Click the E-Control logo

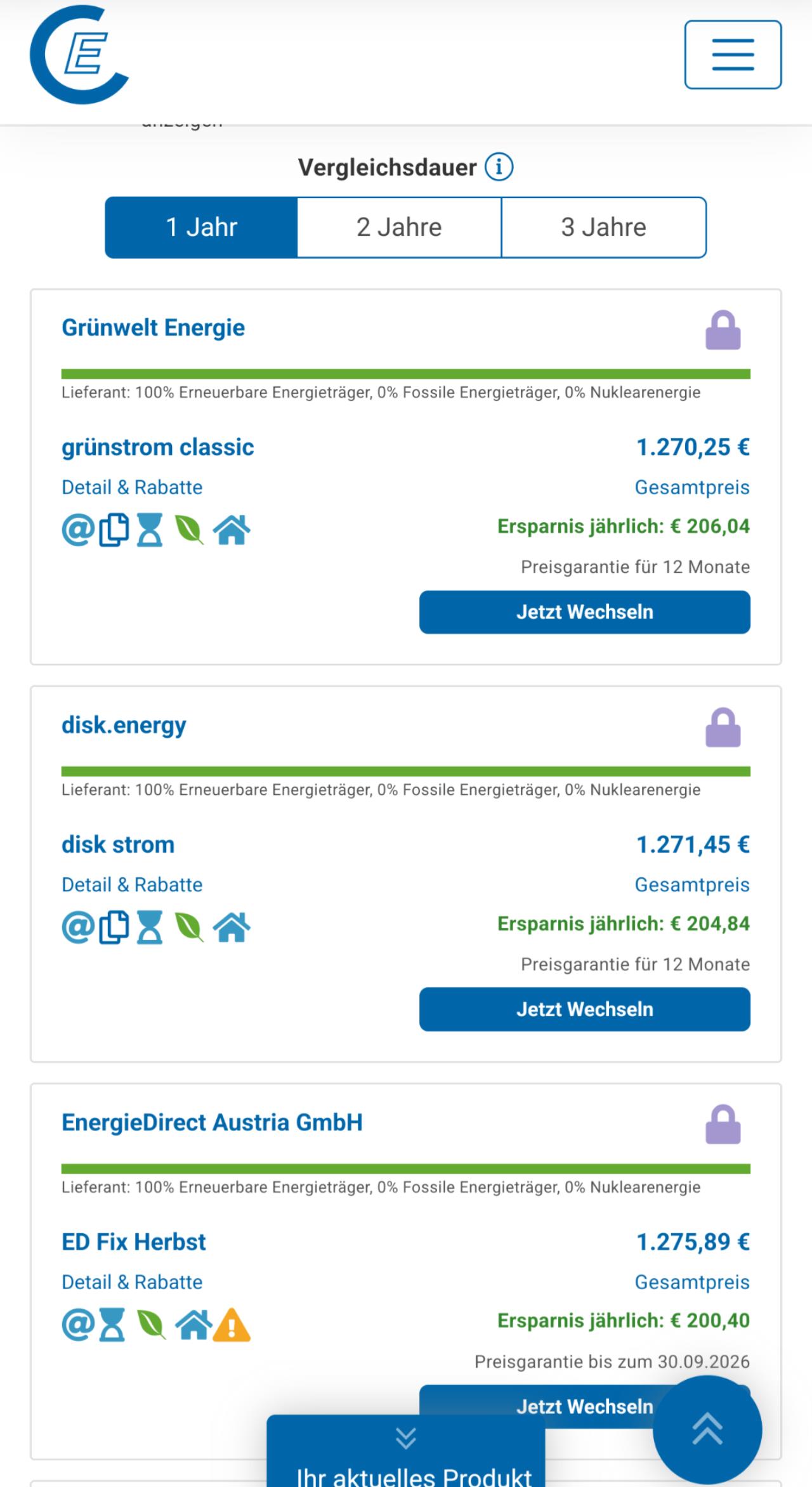click(x=79, y=55)
